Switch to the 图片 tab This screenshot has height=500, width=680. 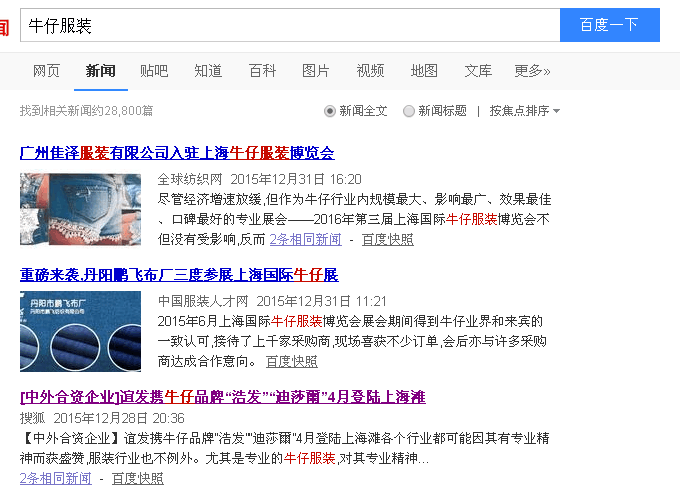click(x=316, y=71)
